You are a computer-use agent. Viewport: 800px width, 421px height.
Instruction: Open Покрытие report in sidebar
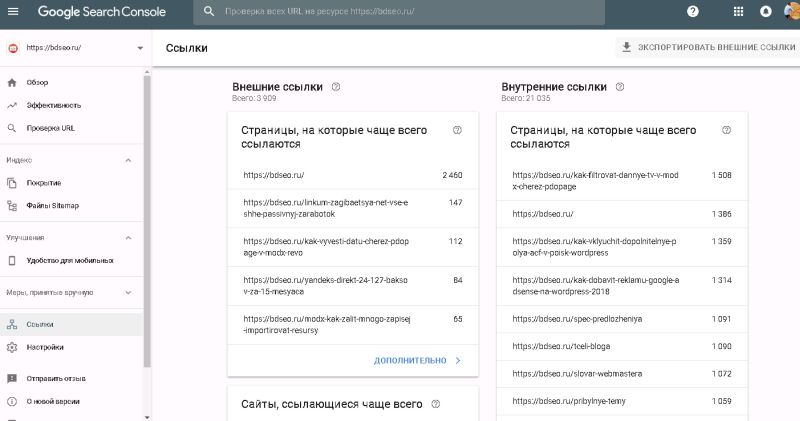coord(71,183)
